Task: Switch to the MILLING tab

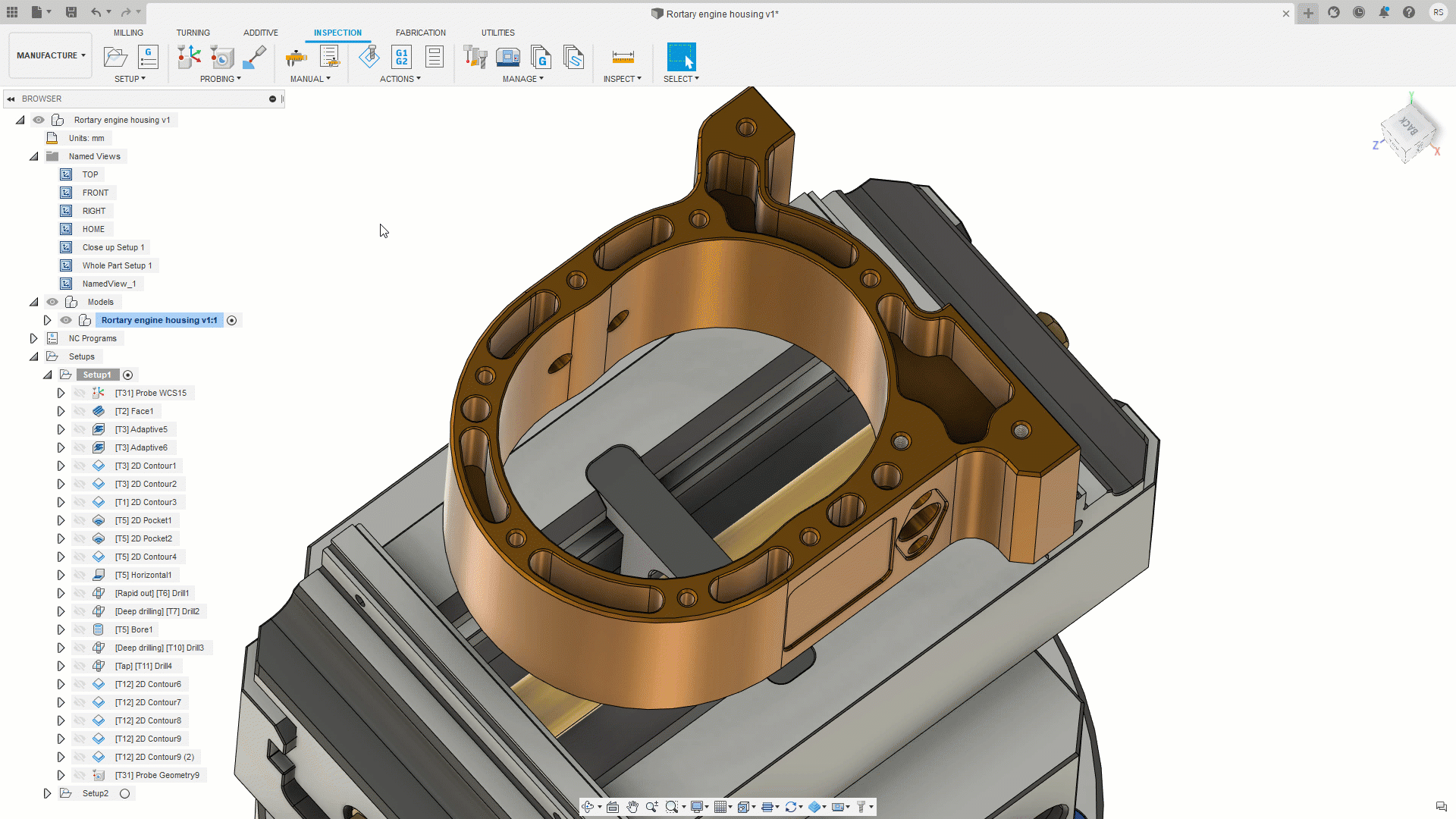Action: (x=128, y=33)
